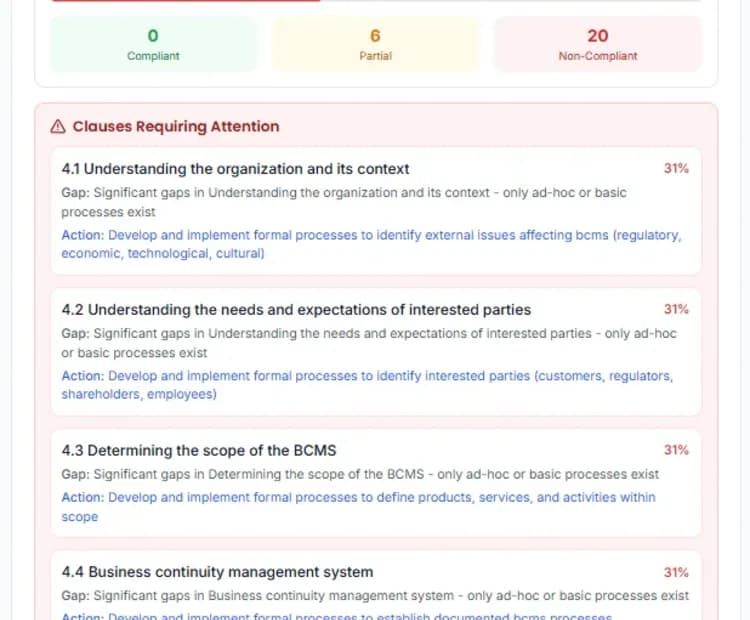The height and width of the screenshot is (620, 750).
Task: Click the Clauses Requiring Attention heading
Action: click(x=176, y=127)
